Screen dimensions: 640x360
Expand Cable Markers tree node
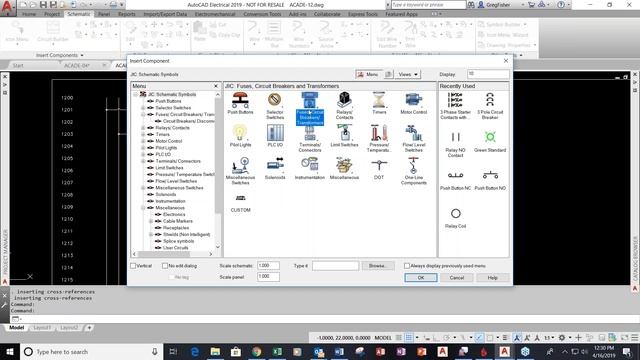151,221
